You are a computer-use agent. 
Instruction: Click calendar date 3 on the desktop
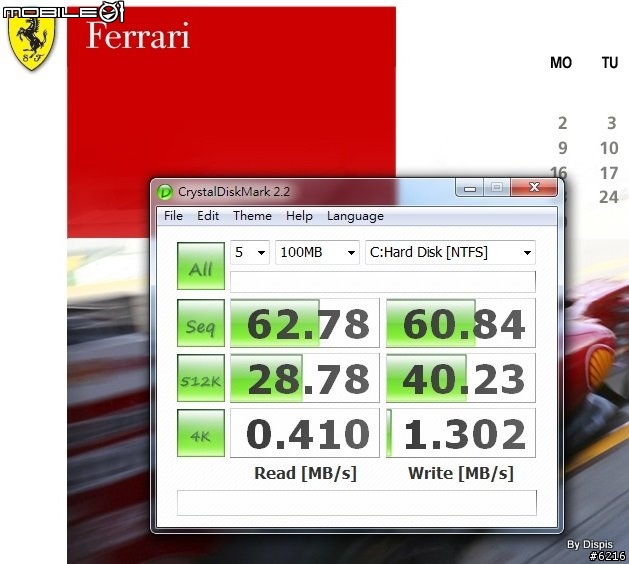pos(611,123)
